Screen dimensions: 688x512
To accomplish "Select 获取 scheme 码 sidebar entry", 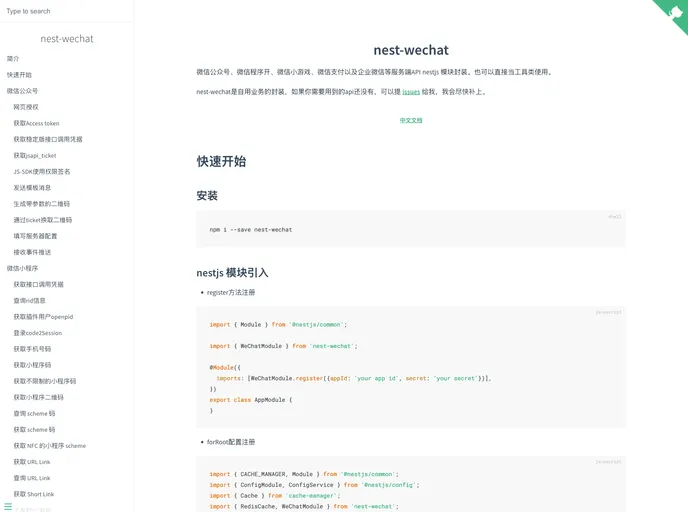I will pyautogui.click(x=34, y=430).
